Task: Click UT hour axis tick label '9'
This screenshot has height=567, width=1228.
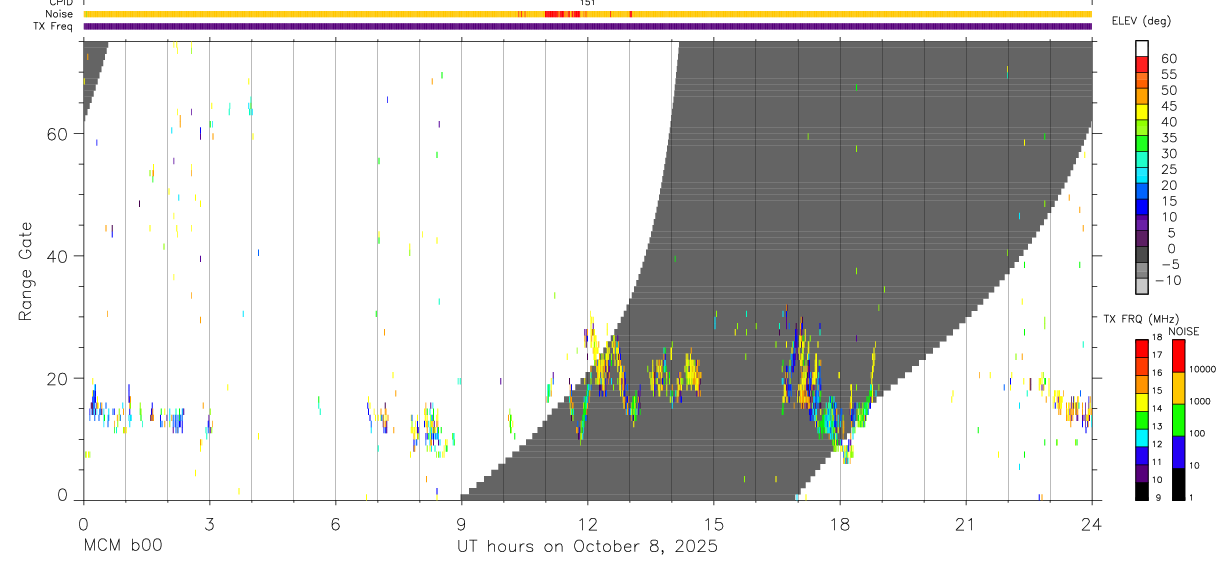Action: (x=461, y=524)
